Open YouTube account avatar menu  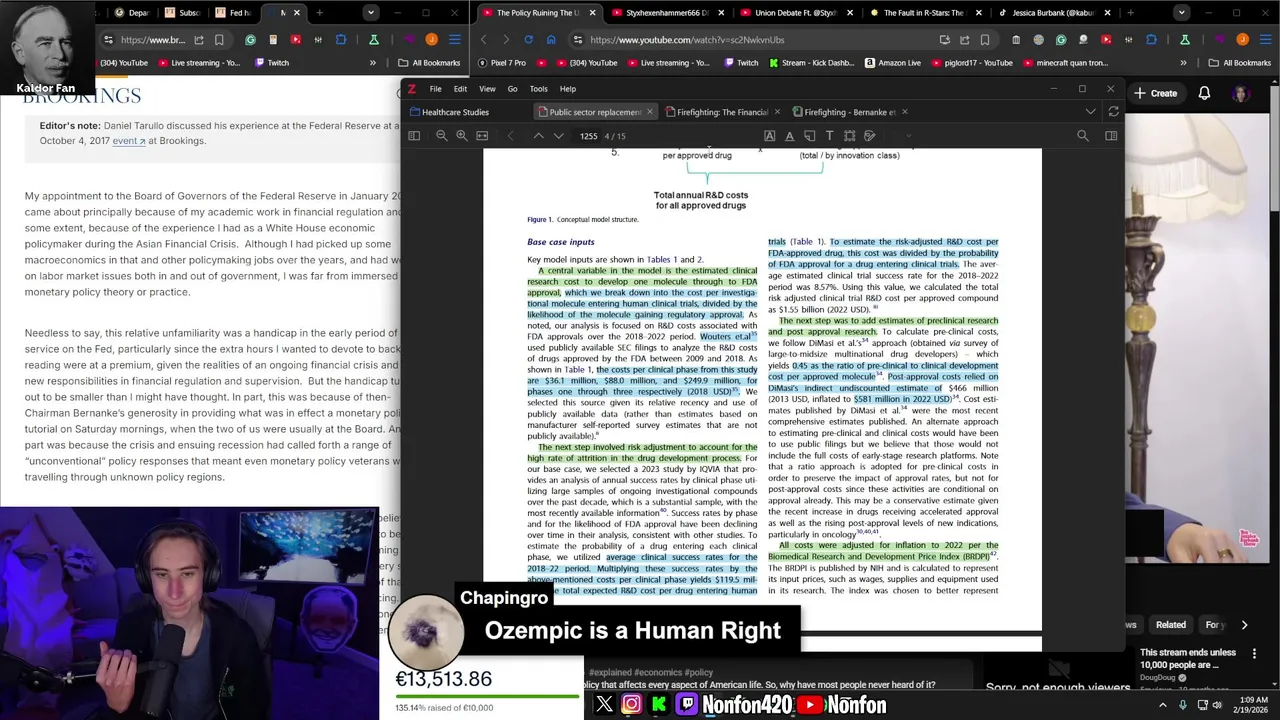click(x=1241, y=93)
